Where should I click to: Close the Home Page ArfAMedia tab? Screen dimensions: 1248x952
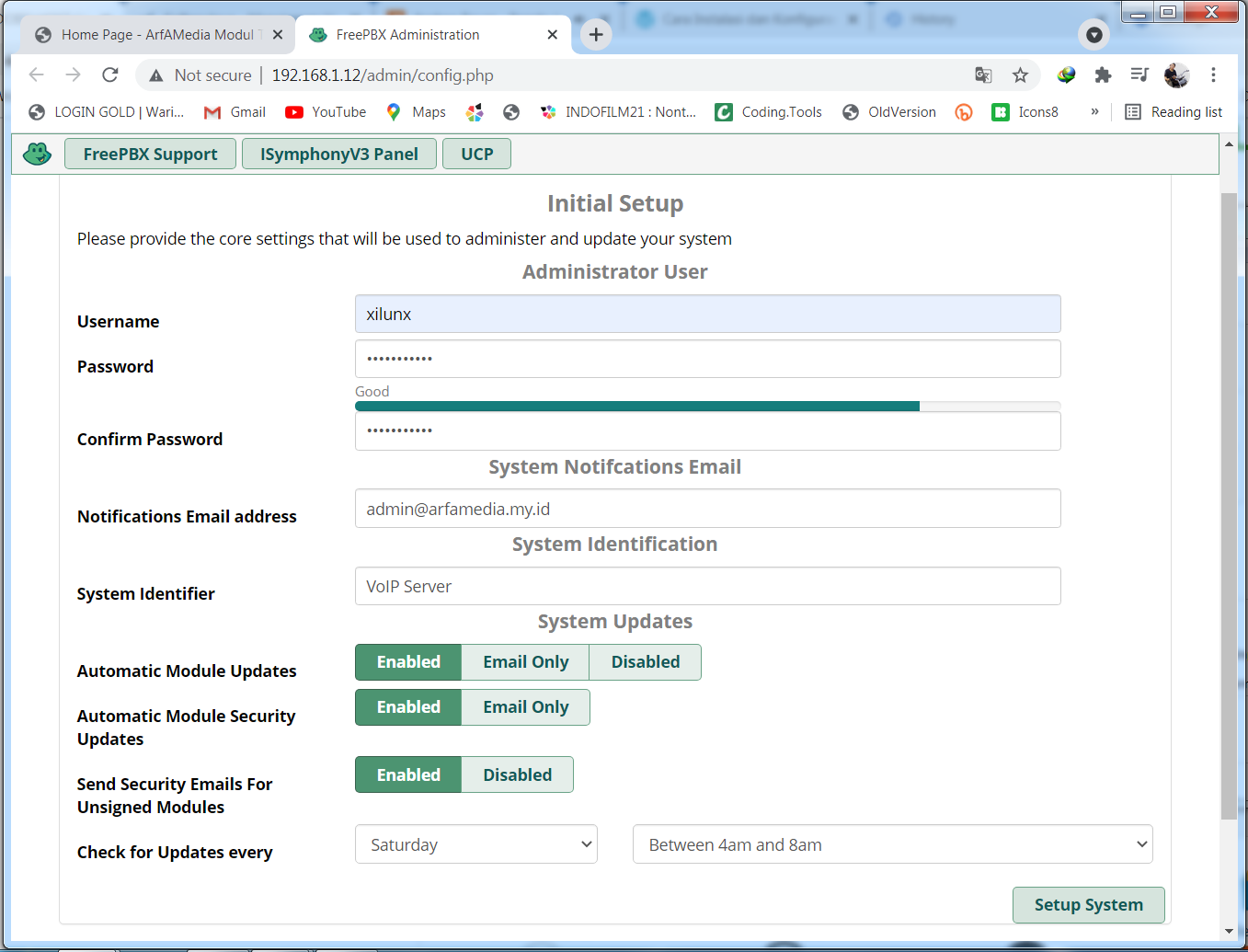[x=278, y=35]
